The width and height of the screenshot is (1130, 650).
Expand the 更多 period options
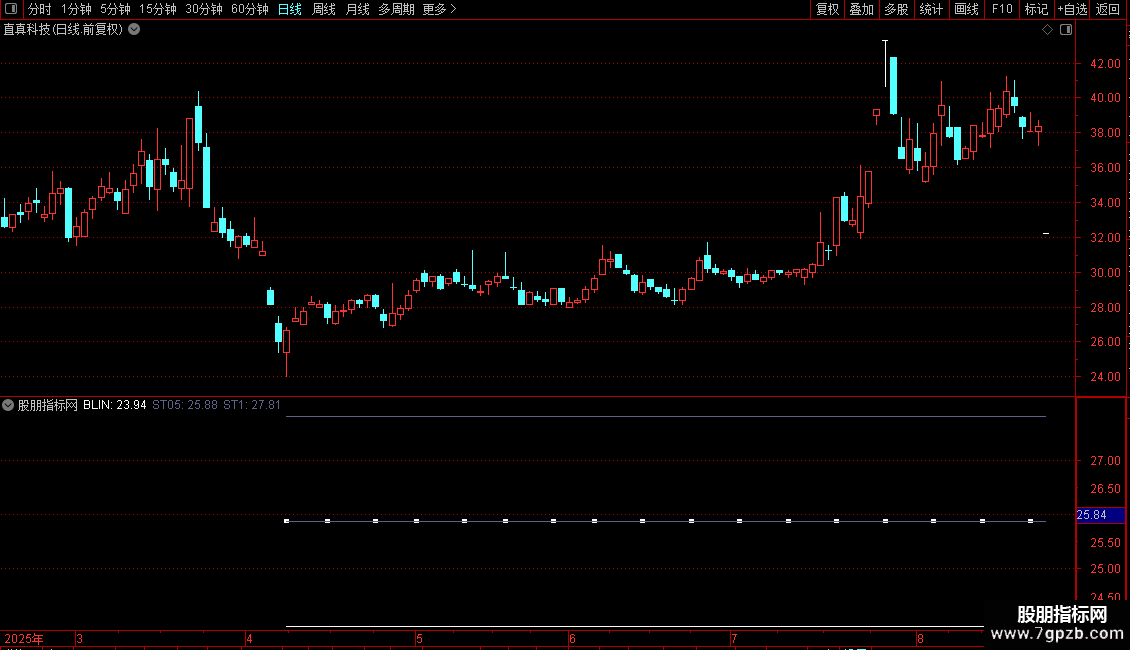click(439, 9)
